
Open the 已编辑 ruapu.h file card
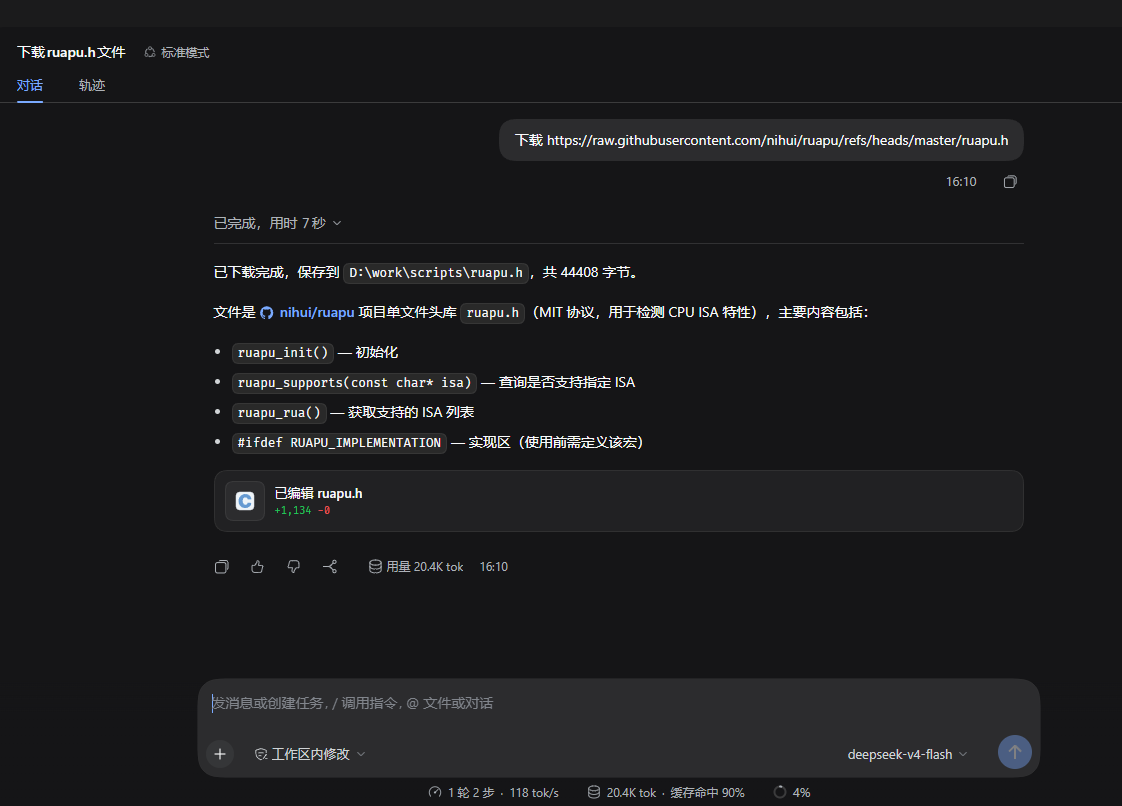[618, 501]
